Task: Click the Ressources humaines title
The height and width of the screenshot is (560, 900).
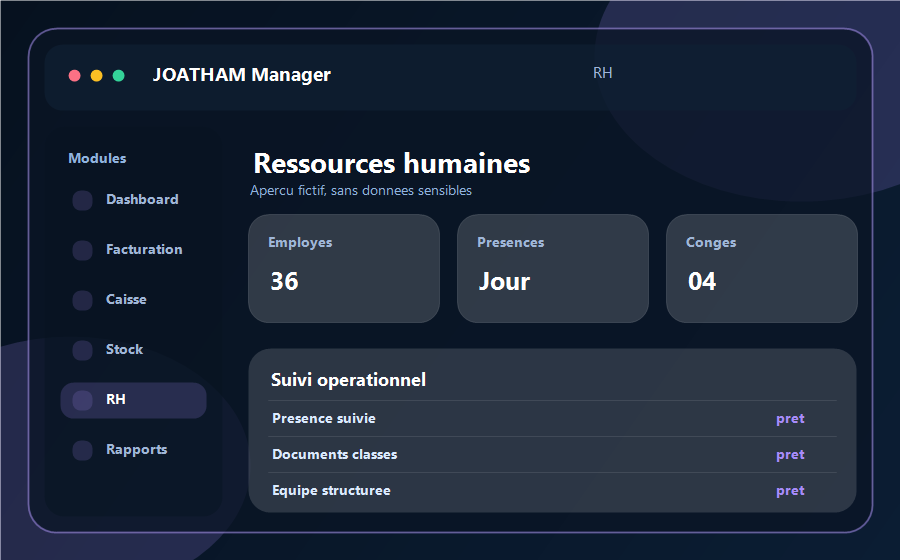Action: tap(392, 164)
